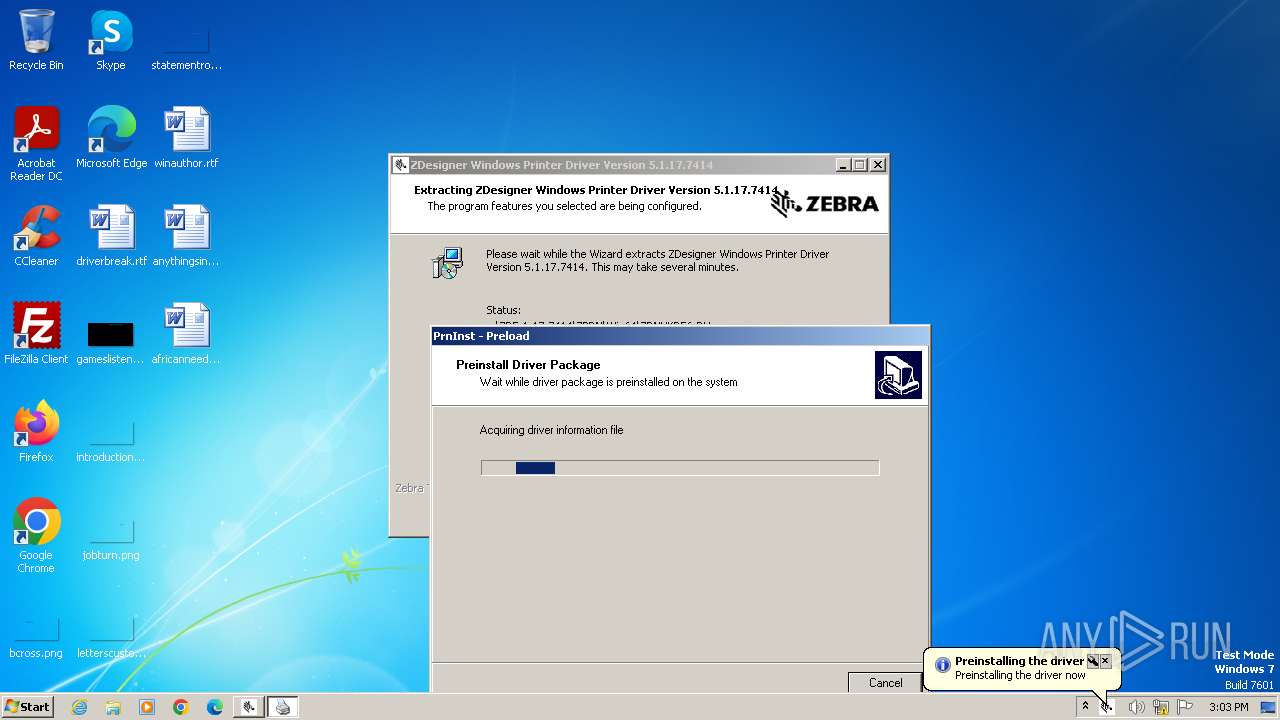This screenshot has height=720, width=1280.
Task: Click 'Status:' label in ZDesigner window
Action: coord(503,310)
